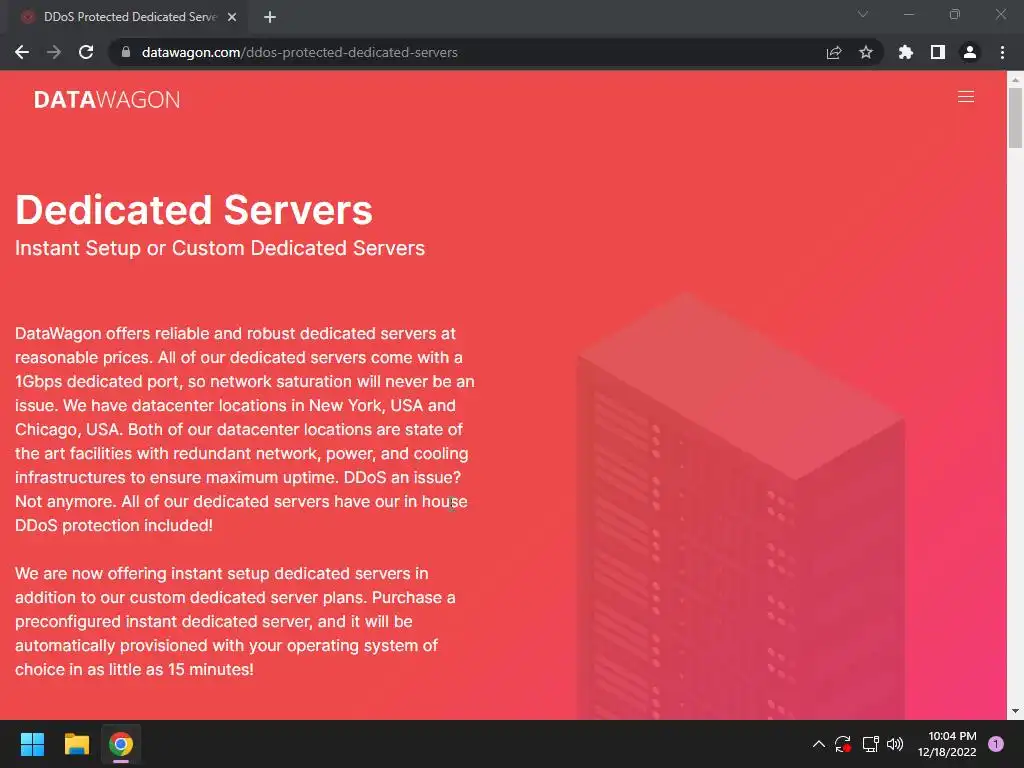This screenshot has height=768, width=1024.
Task: Open the Windows Start menu
Action: [x=32, y=744]
